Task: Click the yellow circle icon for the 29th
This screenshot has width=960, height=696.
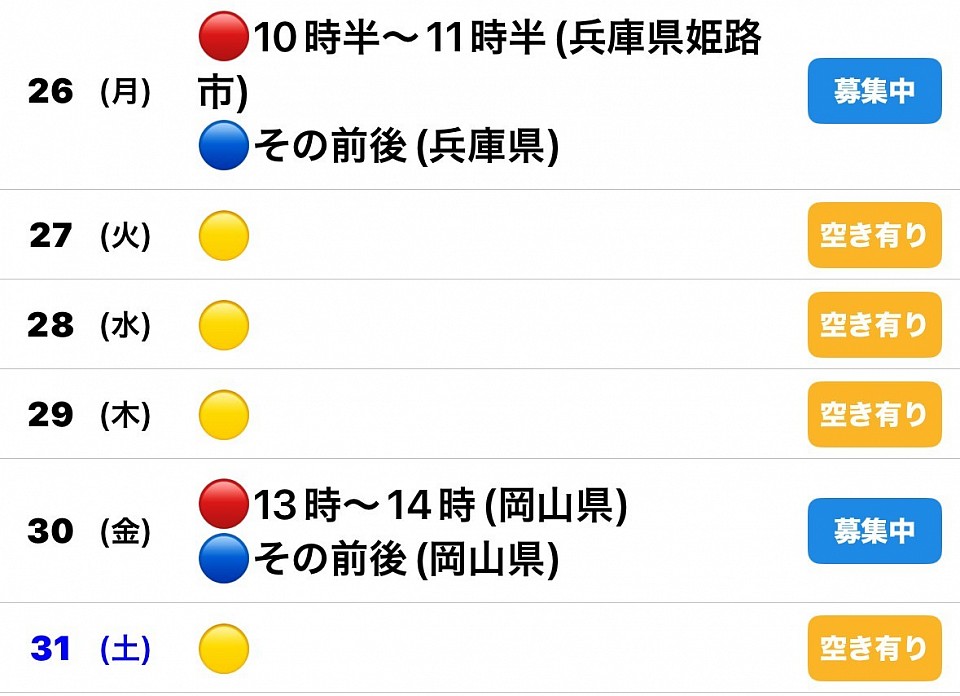Action: pyautogui.click(x=223, y=415)
